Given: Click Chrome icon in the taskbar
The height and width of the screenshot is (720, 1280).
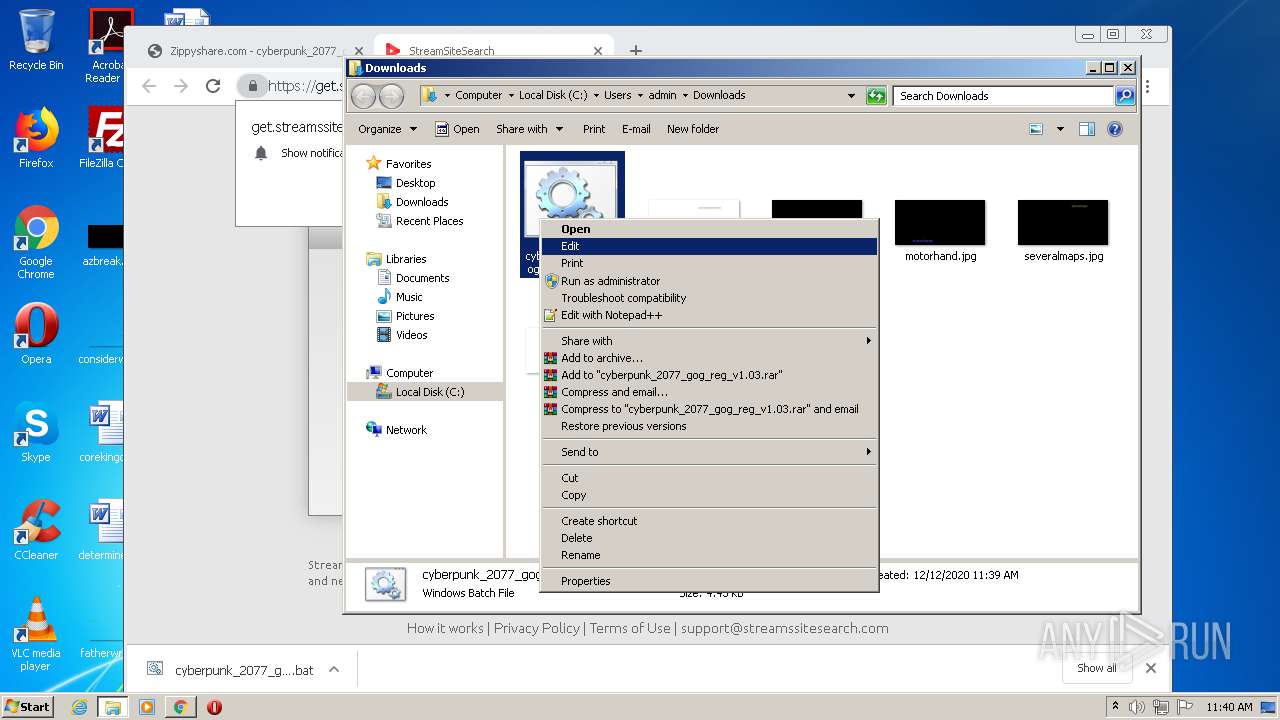Looking at the screenshot, I should pyautogui.click(x=180, y=707).
